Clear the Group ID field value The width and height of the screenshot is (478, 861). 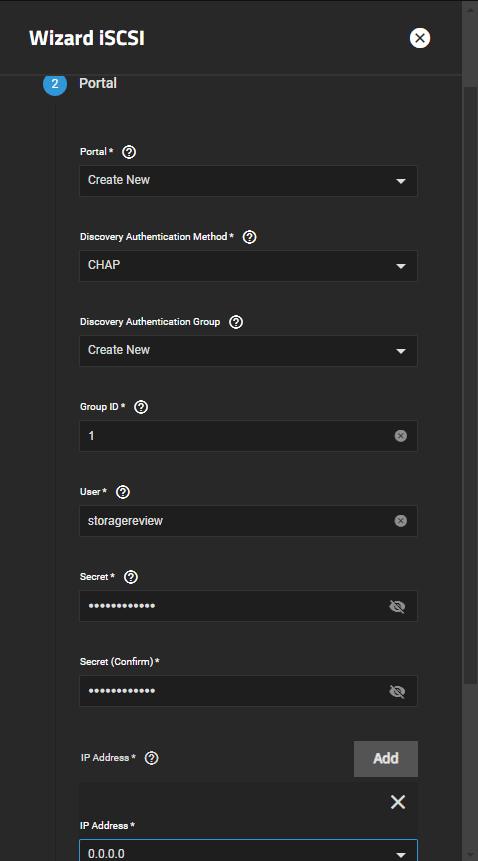pyautogui.click(x=401, y=436)
